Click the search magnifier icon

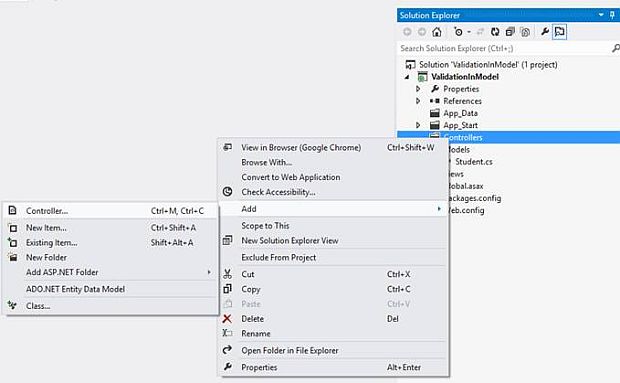point(615,48)
